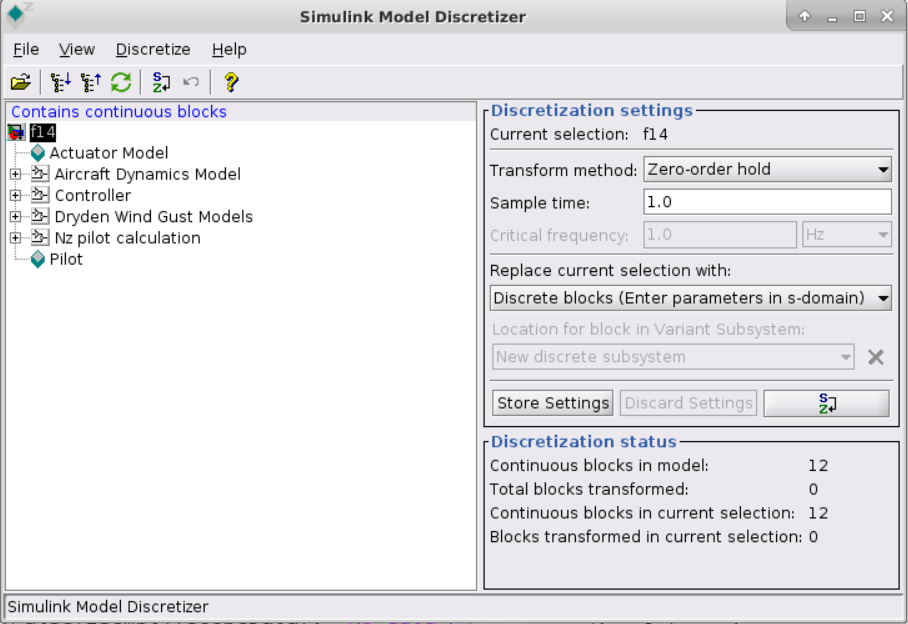Click the s-to-z discretize toolbar icon
This screenshot has width=908, height=624.
pyautogui.click(x=161, y=82)
